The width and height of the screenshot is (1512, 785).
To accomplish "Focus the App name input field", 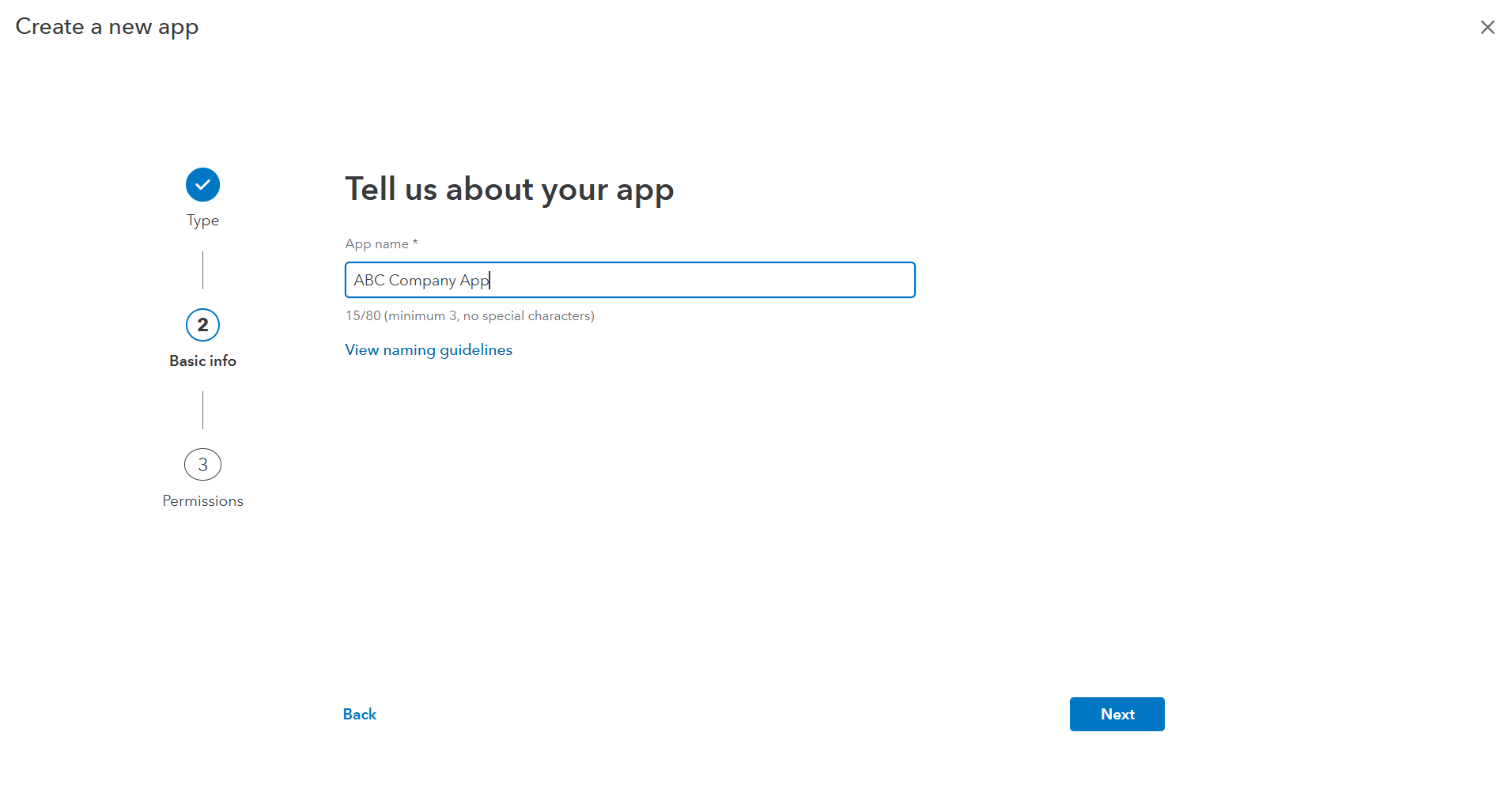I will pyautogui.click(x=696, y=280).
